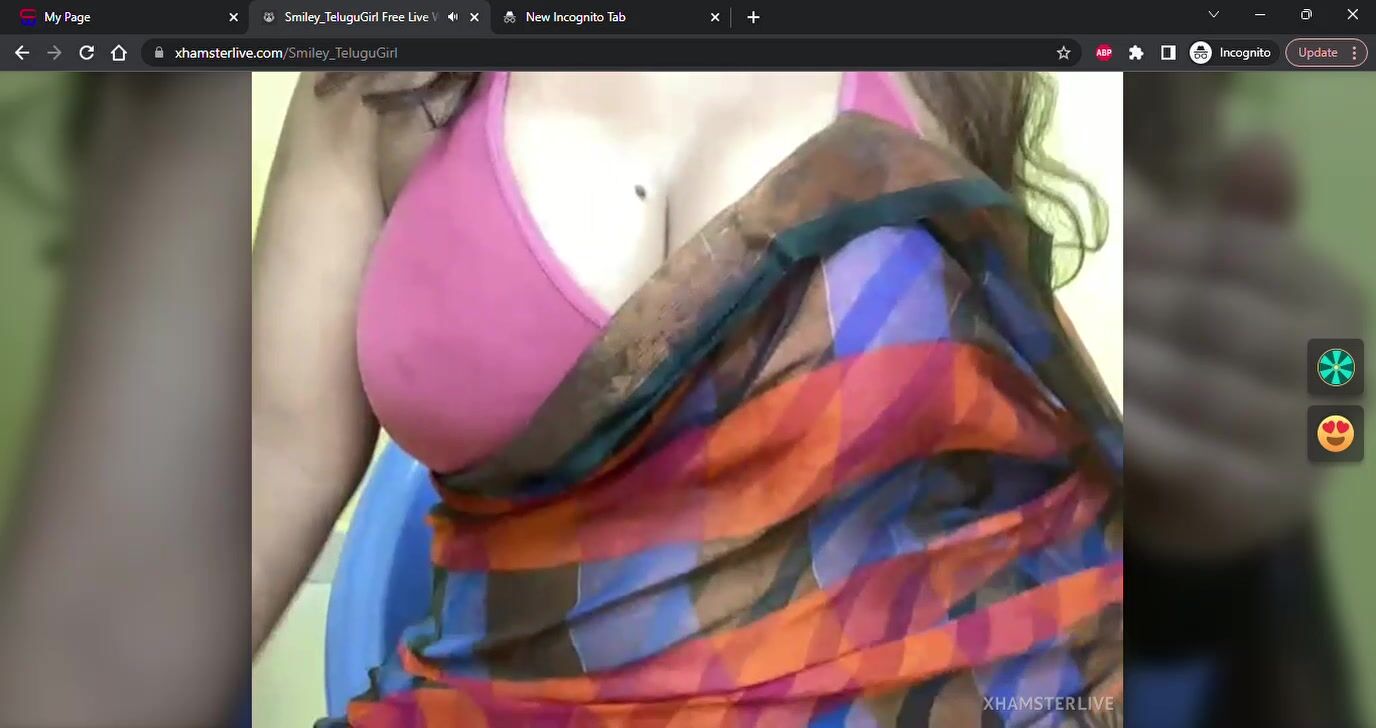Open the spinning wheel widget
This screenshot has width=1376, height=728.
1335,367
